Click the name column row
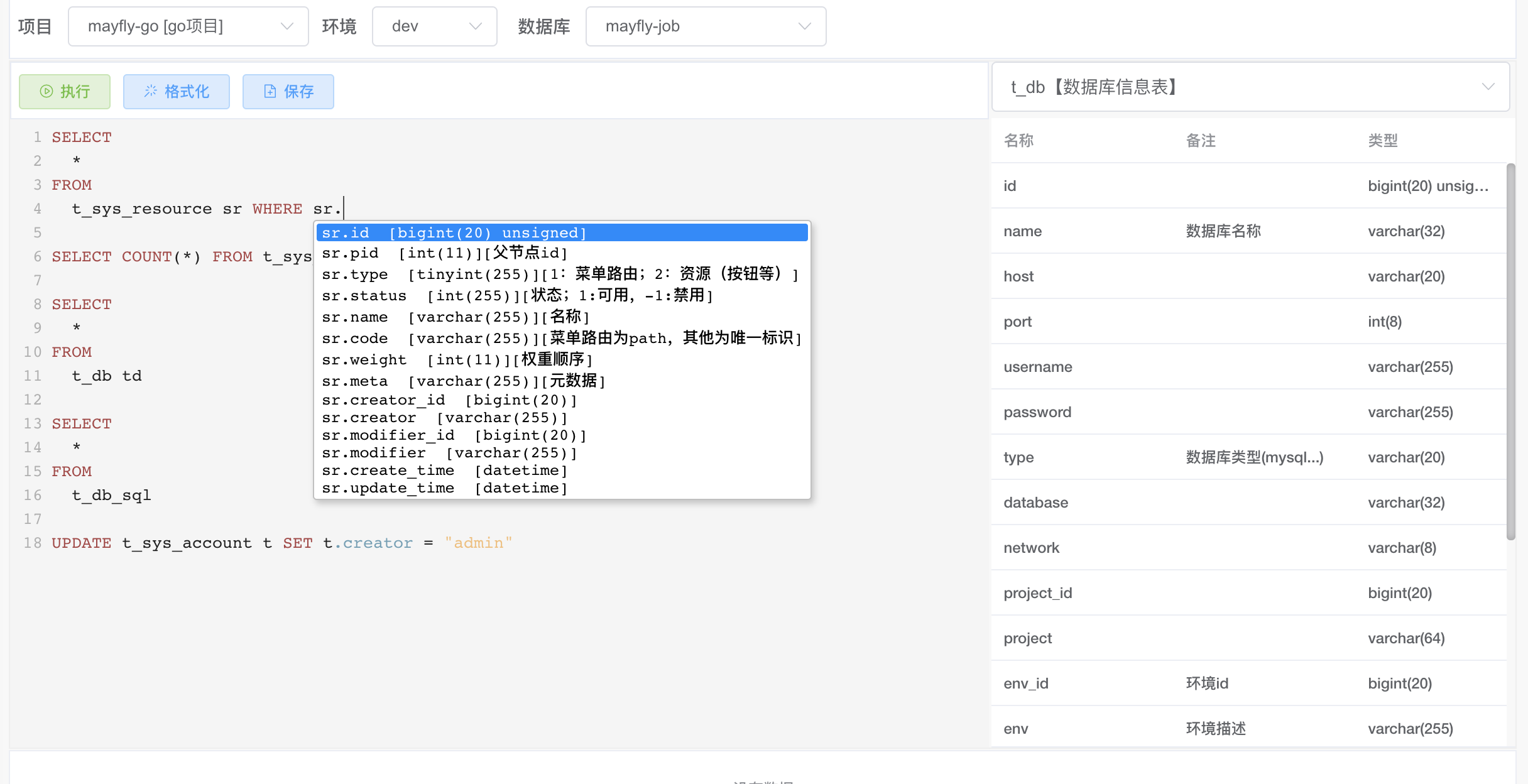 (1249, 231)
